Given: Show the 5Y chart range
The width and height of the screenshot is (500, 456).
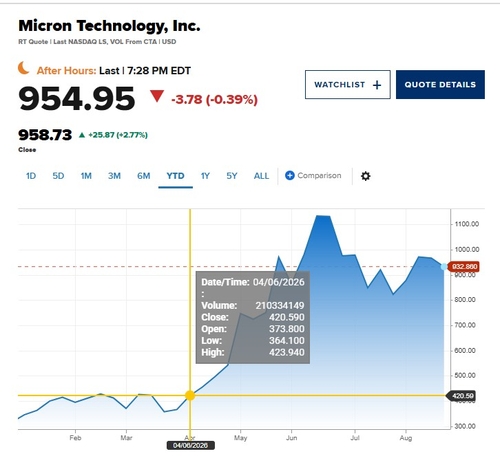Looking at the screenshot, I should pyautogui.click(x=232, y=176).
